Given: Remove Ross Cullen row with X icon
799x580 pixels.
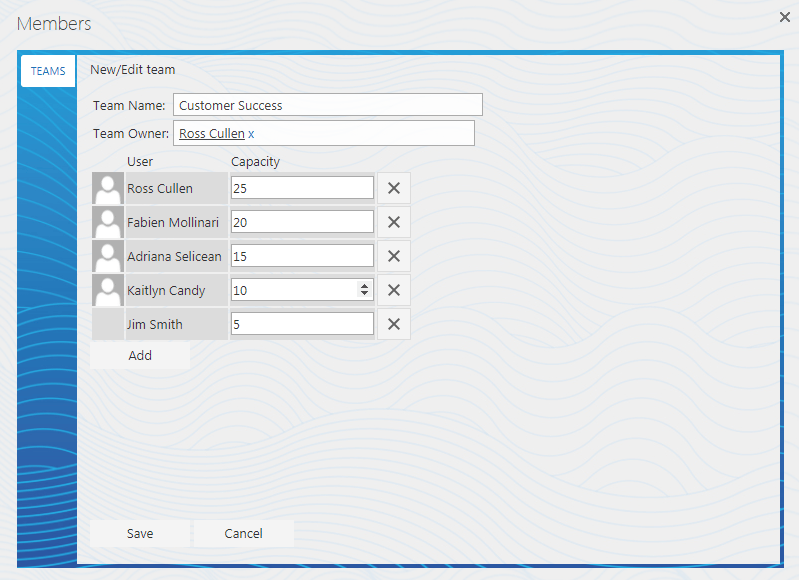Looking at the screenshot, I should (394, 188).
